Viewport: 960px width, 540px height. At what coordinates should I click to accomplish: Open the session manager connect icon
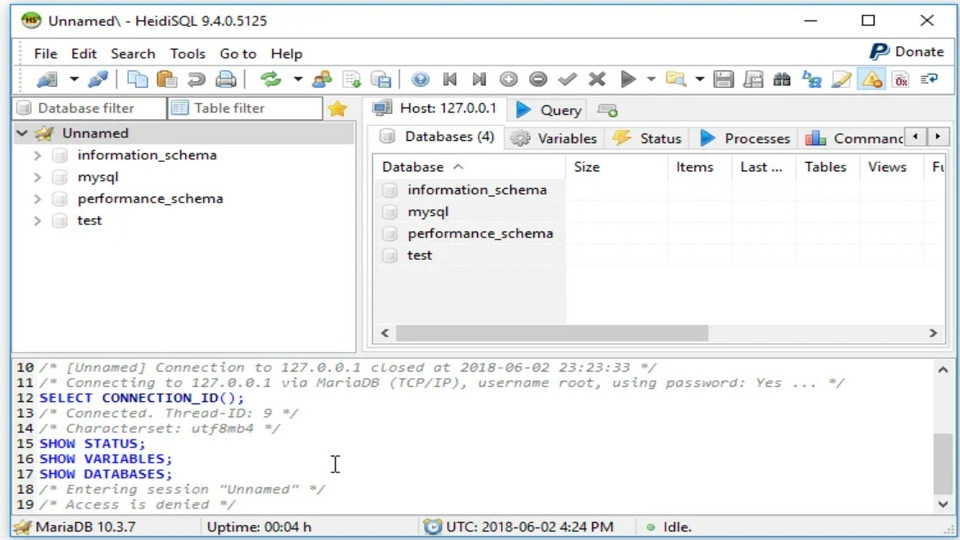[47, 80]
